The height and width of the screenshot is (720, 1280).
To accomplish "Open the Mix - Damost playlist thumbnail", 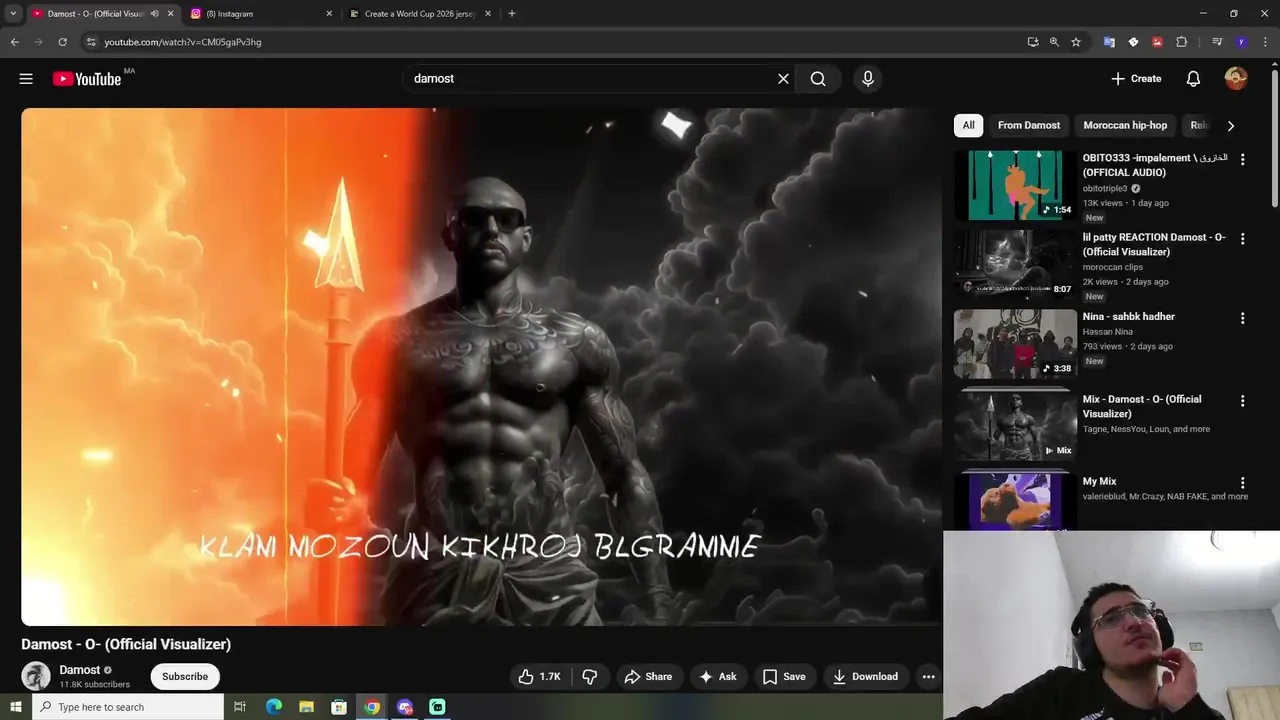I will [1015, 425].
